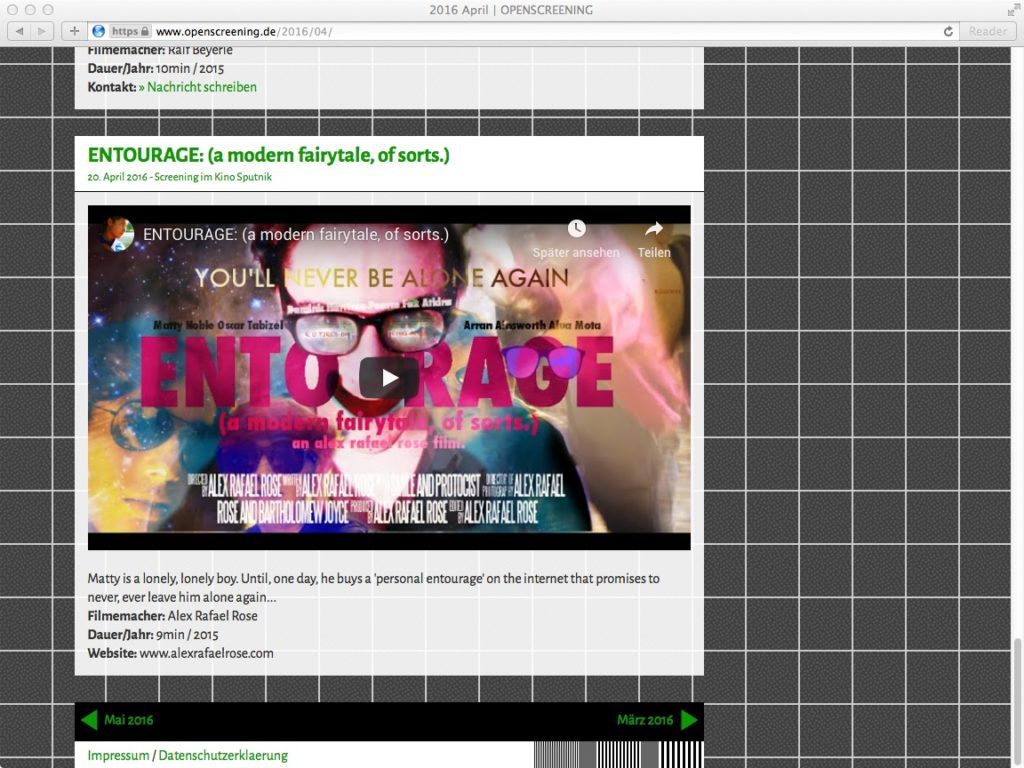1024x768 pixels.
Task: Click the green left arrow beside Mai 2016
Action: (x=89, y=720)
